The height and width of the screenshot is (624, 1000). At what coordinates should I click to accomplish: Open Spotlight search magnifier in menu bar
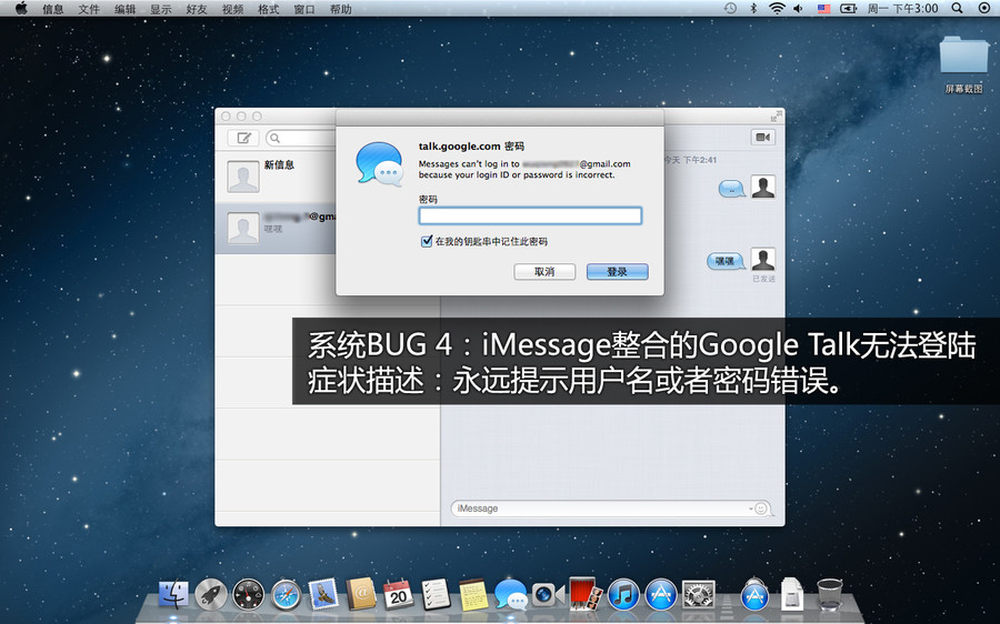point(957,8)
